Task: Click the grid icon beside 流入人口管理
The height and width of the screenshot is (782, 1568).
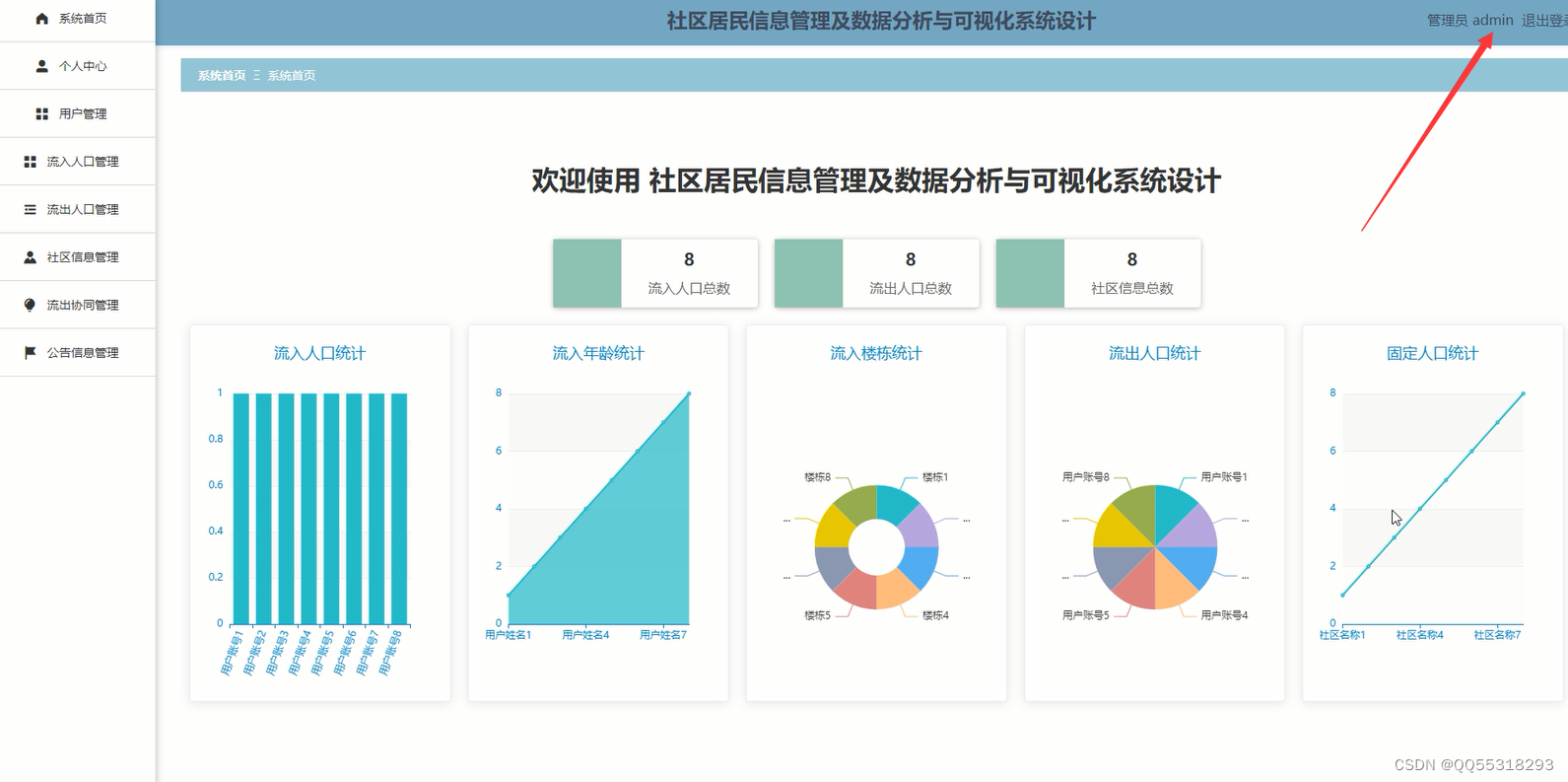Action: click(30, 162)
